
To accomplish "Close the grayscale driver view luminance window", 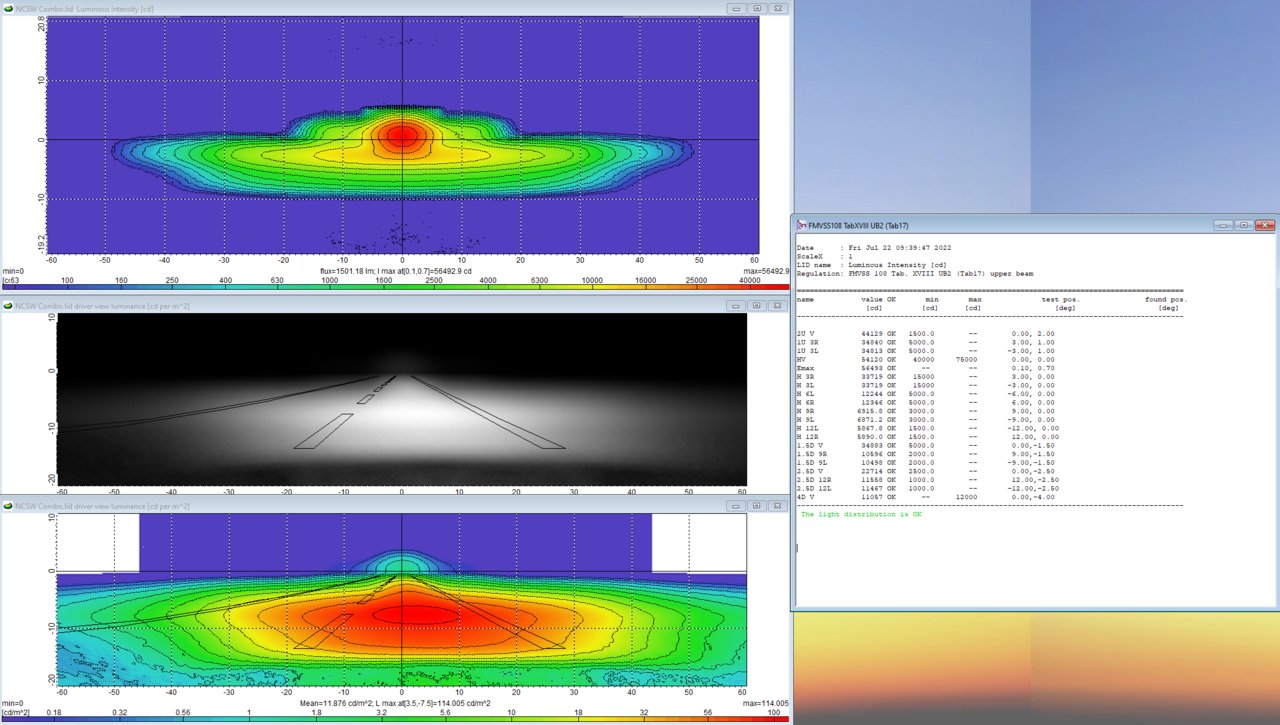I will point(777,305).
